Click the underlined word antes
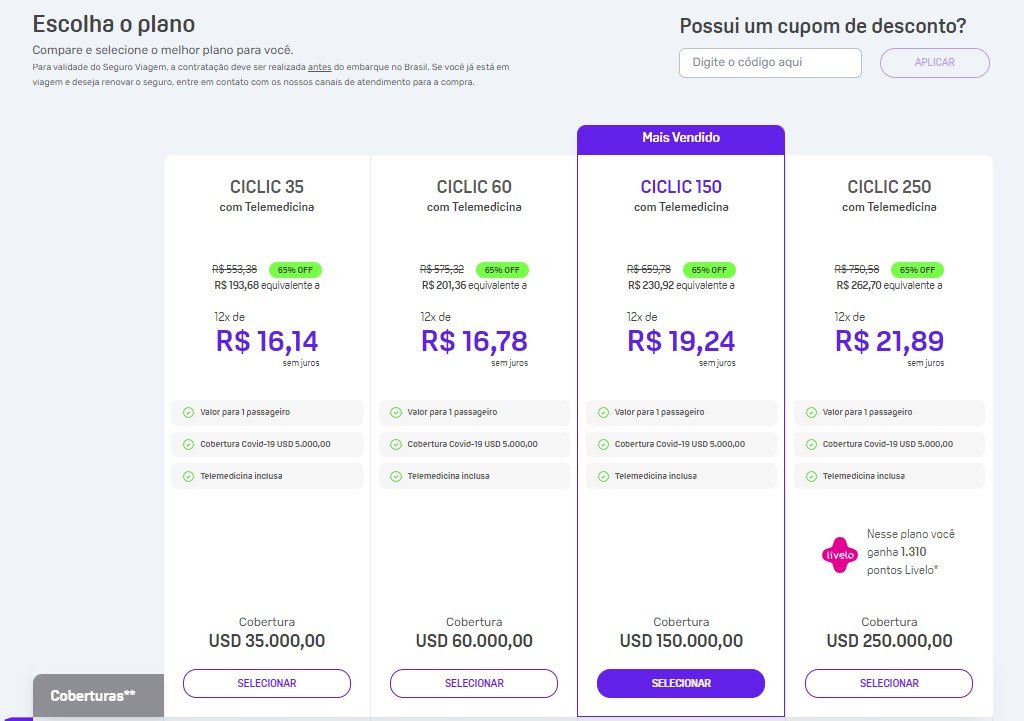This screenshot has height=721, width=1024. (319, 67)
